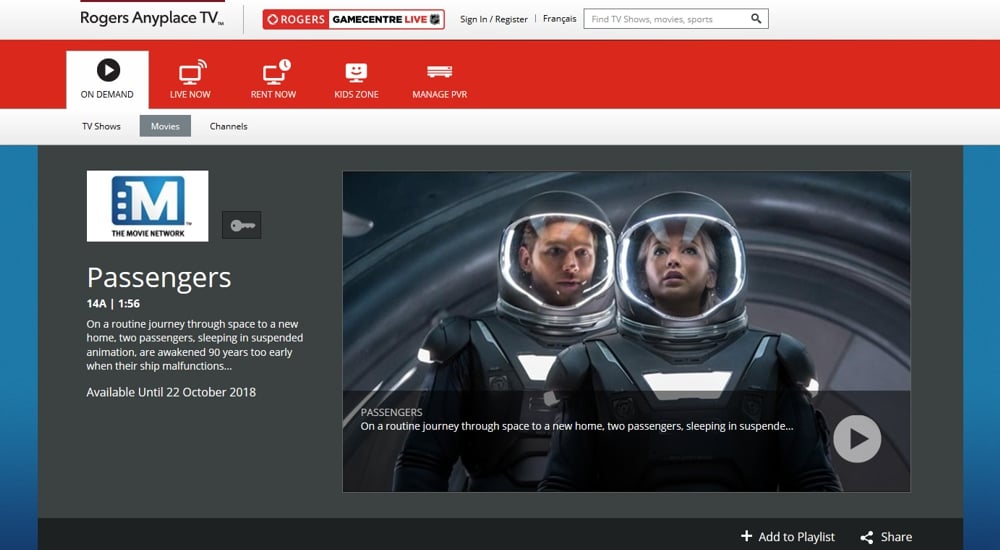Click the key lock icon

[x=242, y=225]
